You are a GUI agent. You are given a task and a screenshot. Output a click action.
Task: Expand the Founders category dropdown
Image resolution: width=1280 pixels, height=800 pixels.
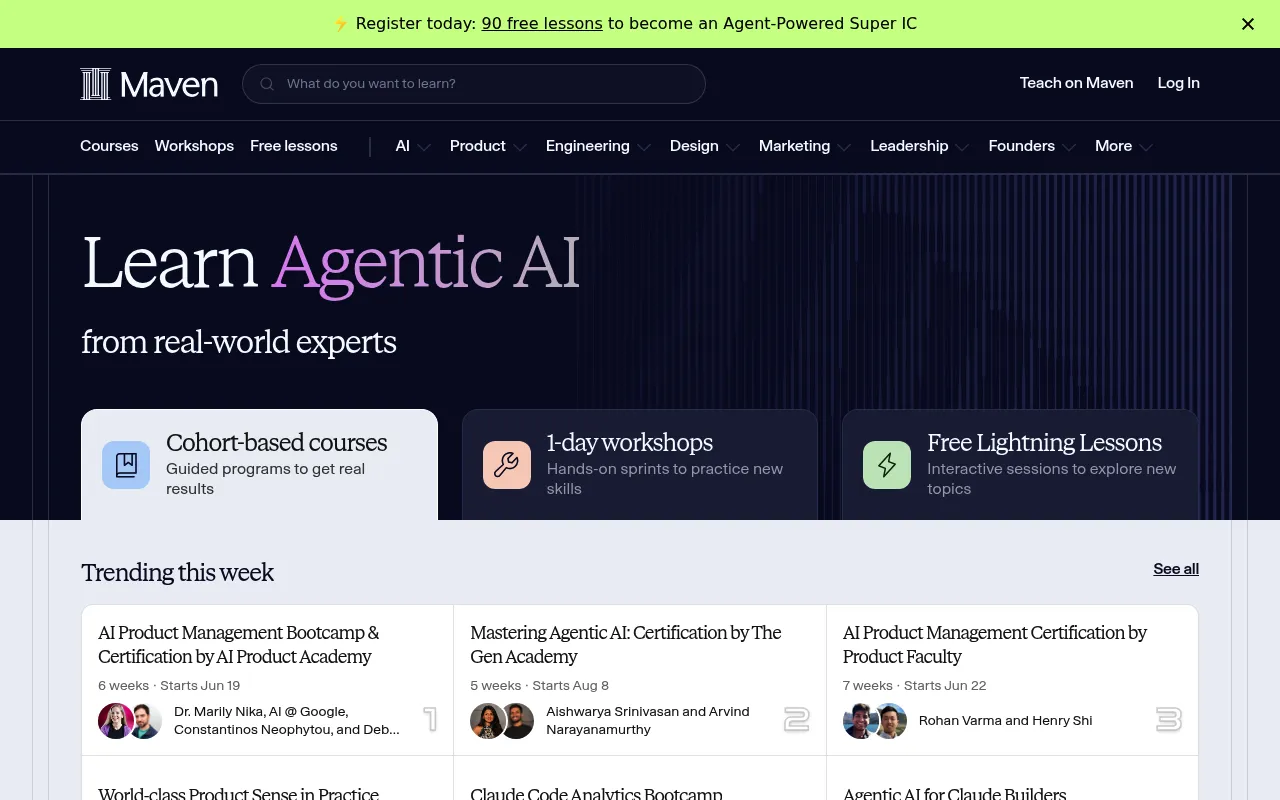point(1032,146)
